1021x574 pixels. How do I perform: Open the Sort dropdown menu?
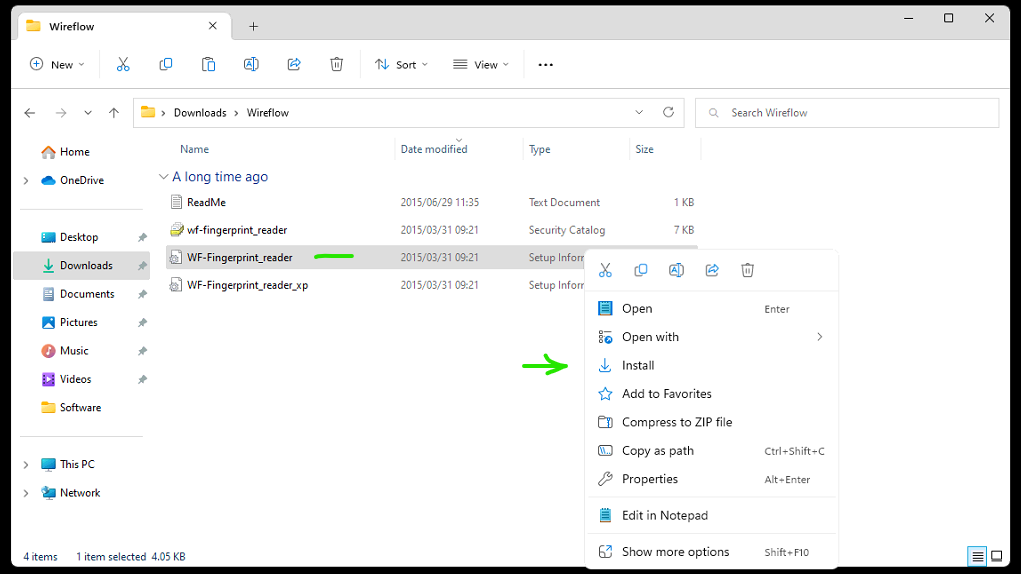[x=401, y=64]
